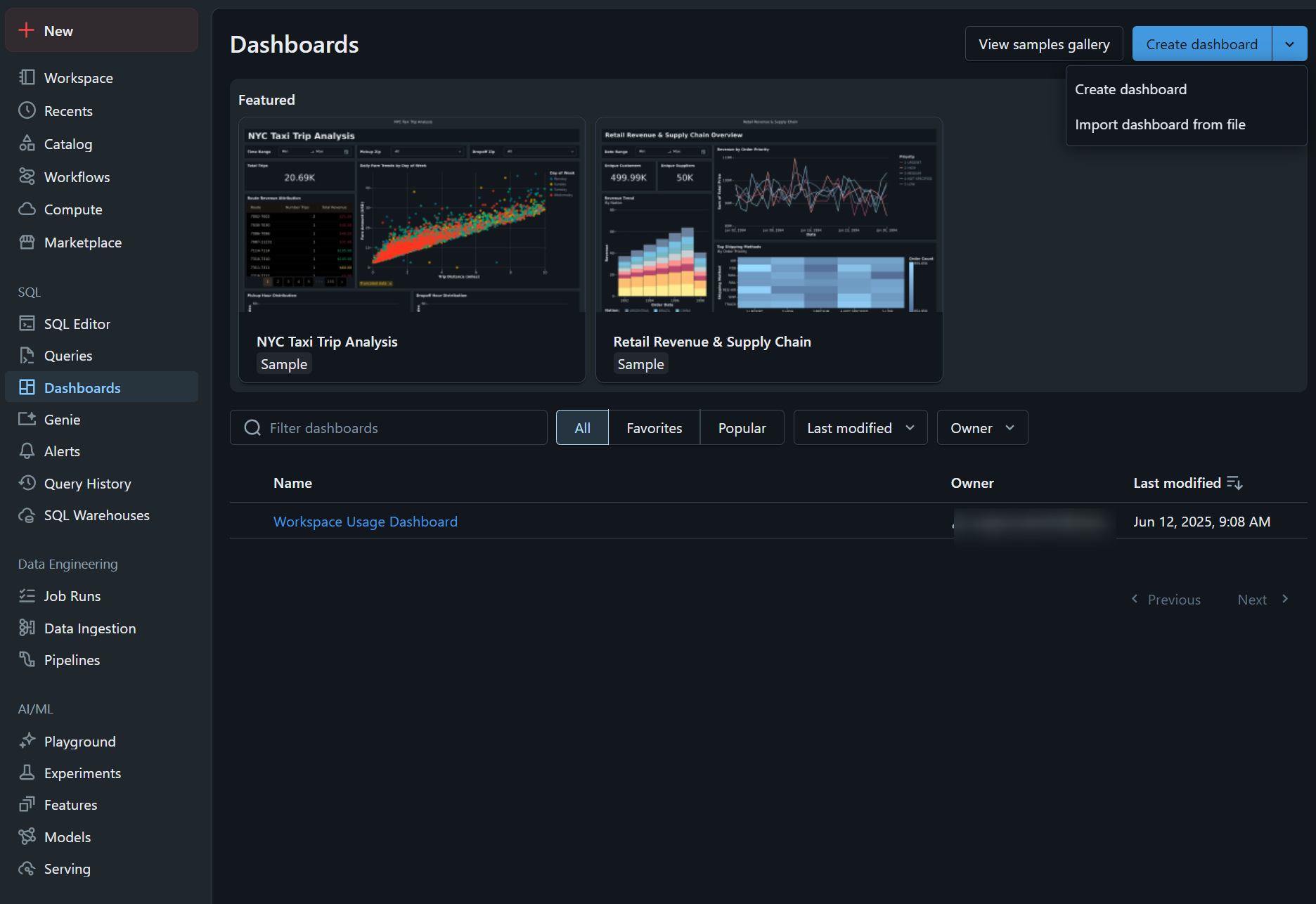This screenshot has width=1316, height=904.
Task: Click the Data Ingestion icon
Action: (27, 628)
